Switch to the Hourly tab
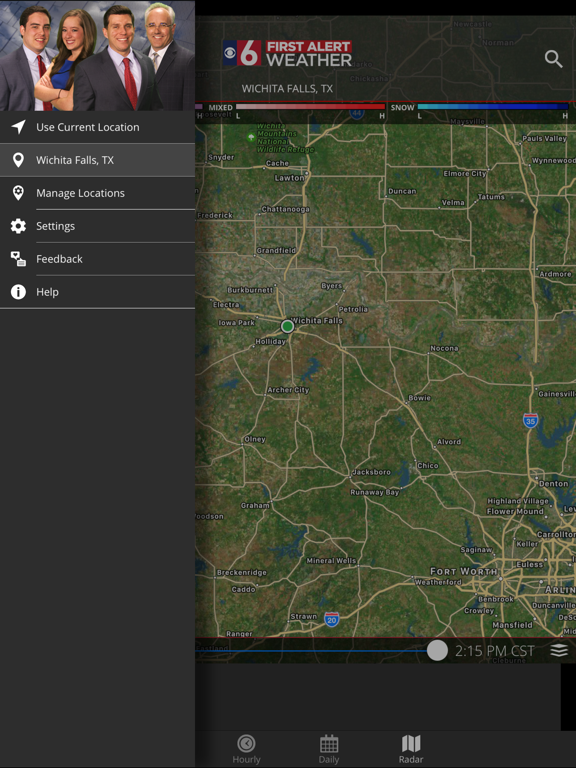The image size is (576, 768). (x=246, y=749)
